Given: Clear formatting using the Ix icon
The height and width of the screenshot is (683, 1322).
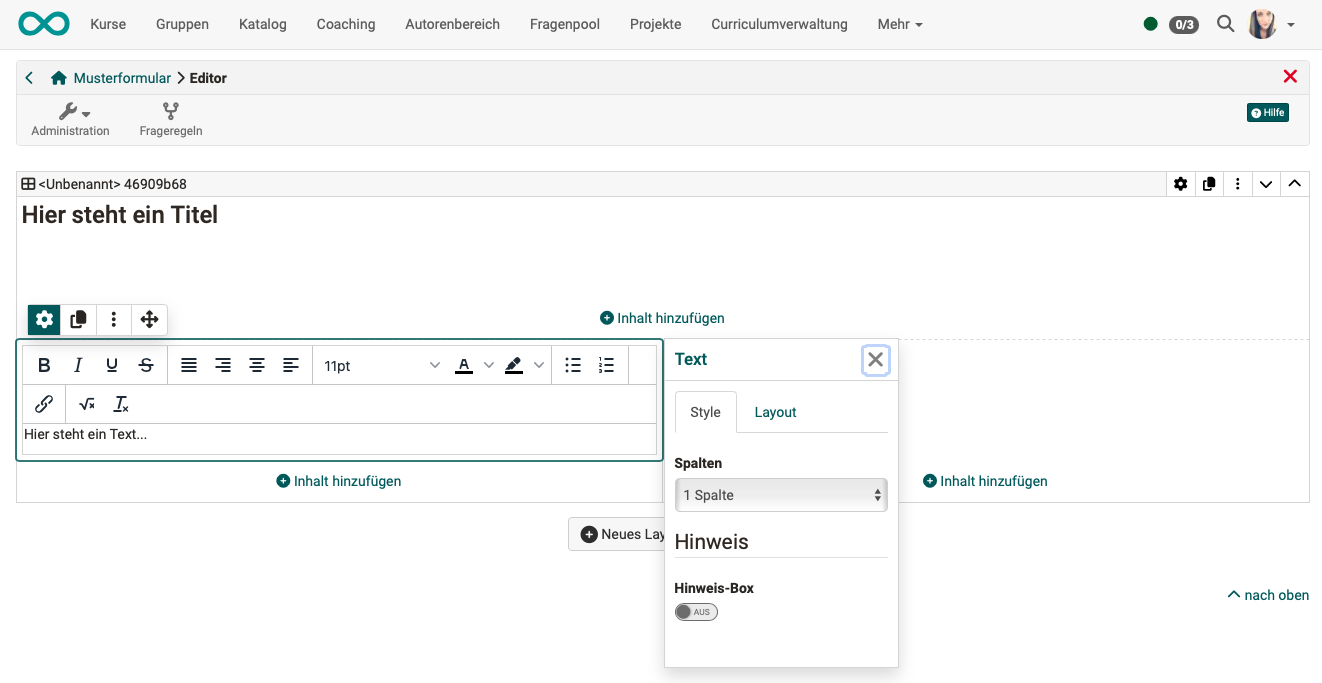Looking at the screenshot, I should [x=121, y=404].
